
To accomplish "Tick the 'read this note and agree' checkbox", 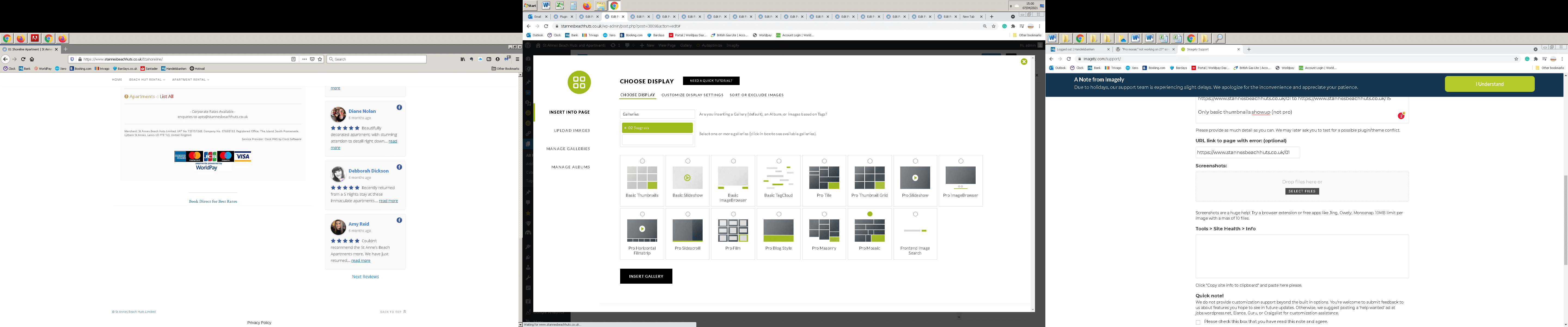I will coord(1198,322).
